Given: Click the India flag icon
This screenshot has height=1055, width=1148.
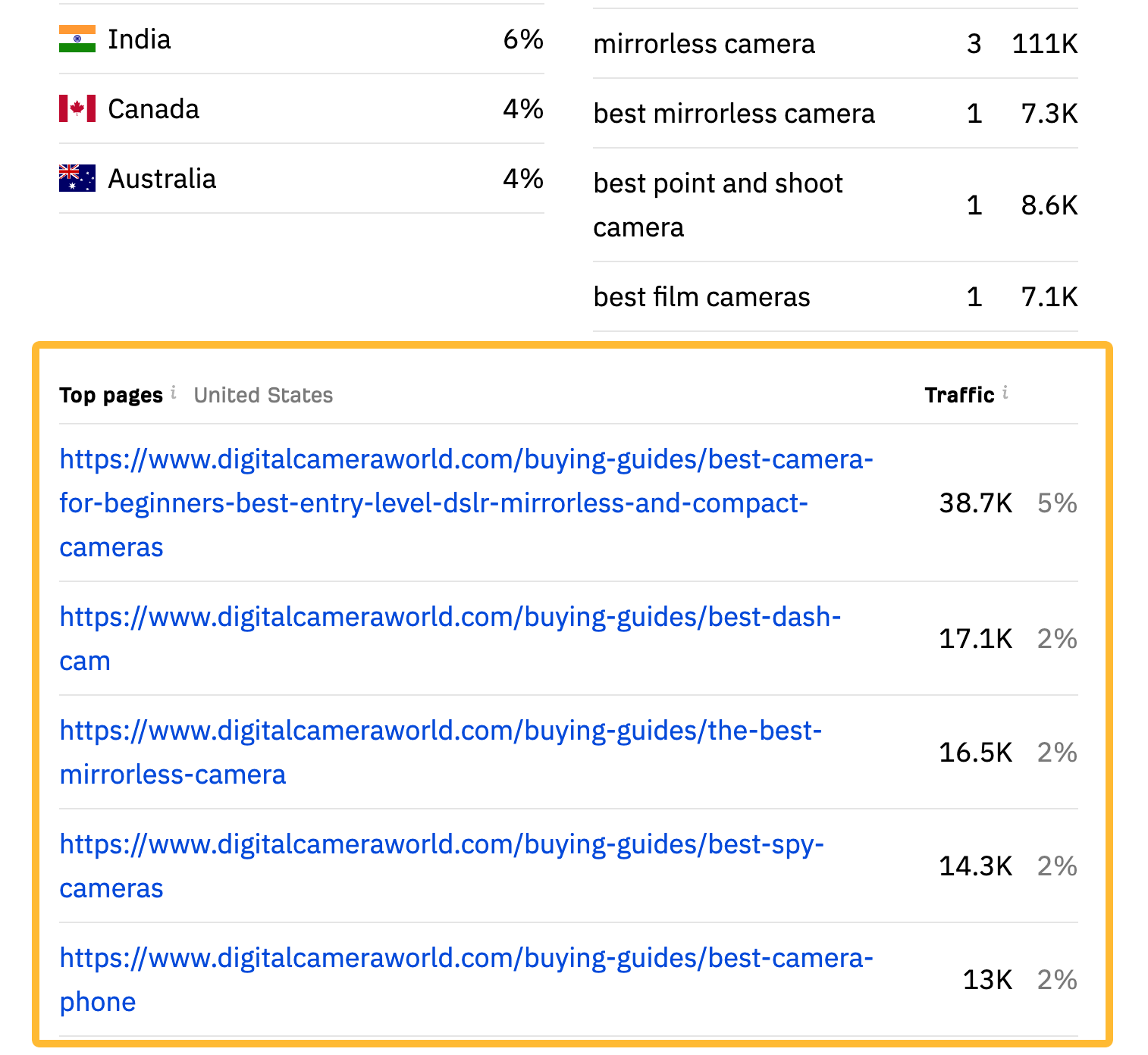Looking at the screenshot, I should [x=77, y=38].
